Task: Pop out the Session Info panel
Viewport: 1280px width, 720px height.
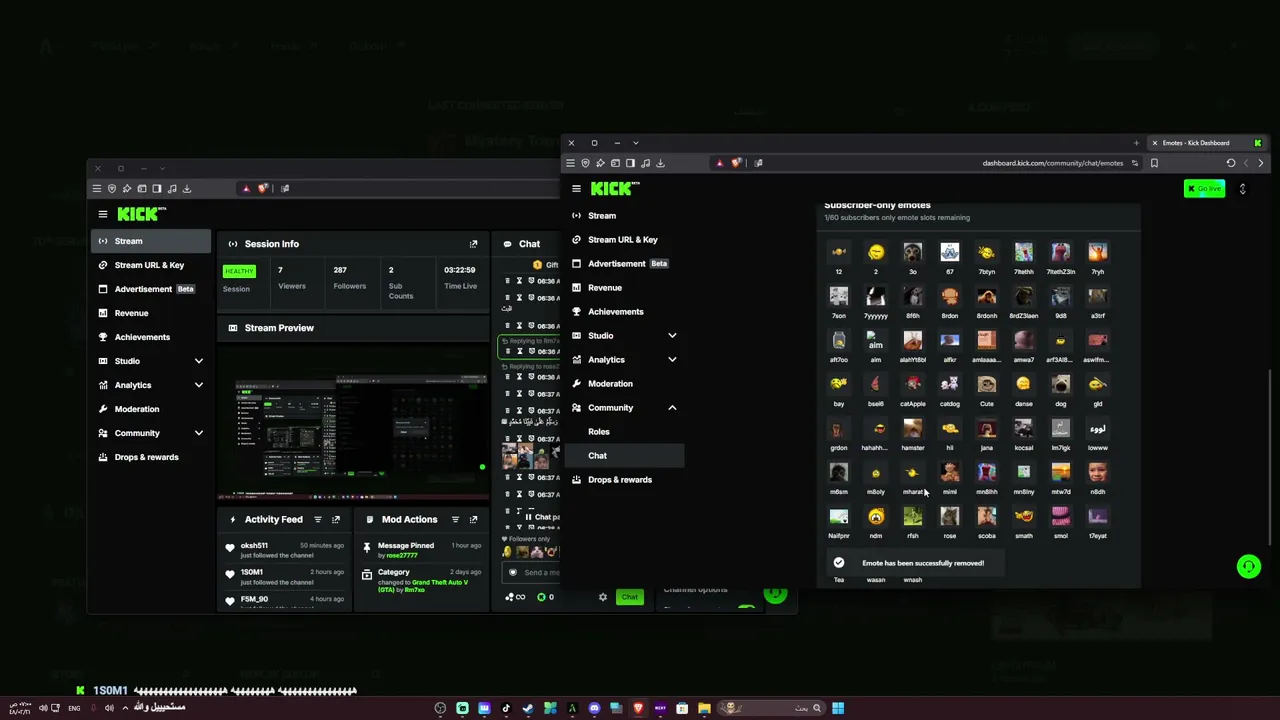Action: pyautogui.click(x=473, y=244)
